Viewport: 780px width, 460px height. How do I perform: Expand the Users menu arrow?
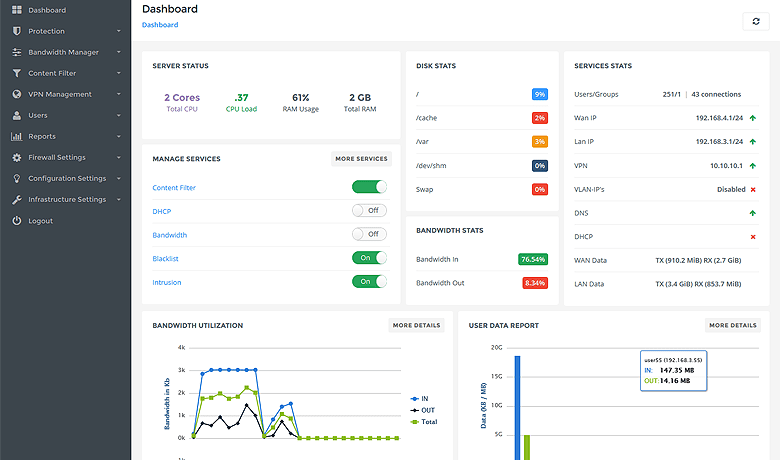pos(119,115)
